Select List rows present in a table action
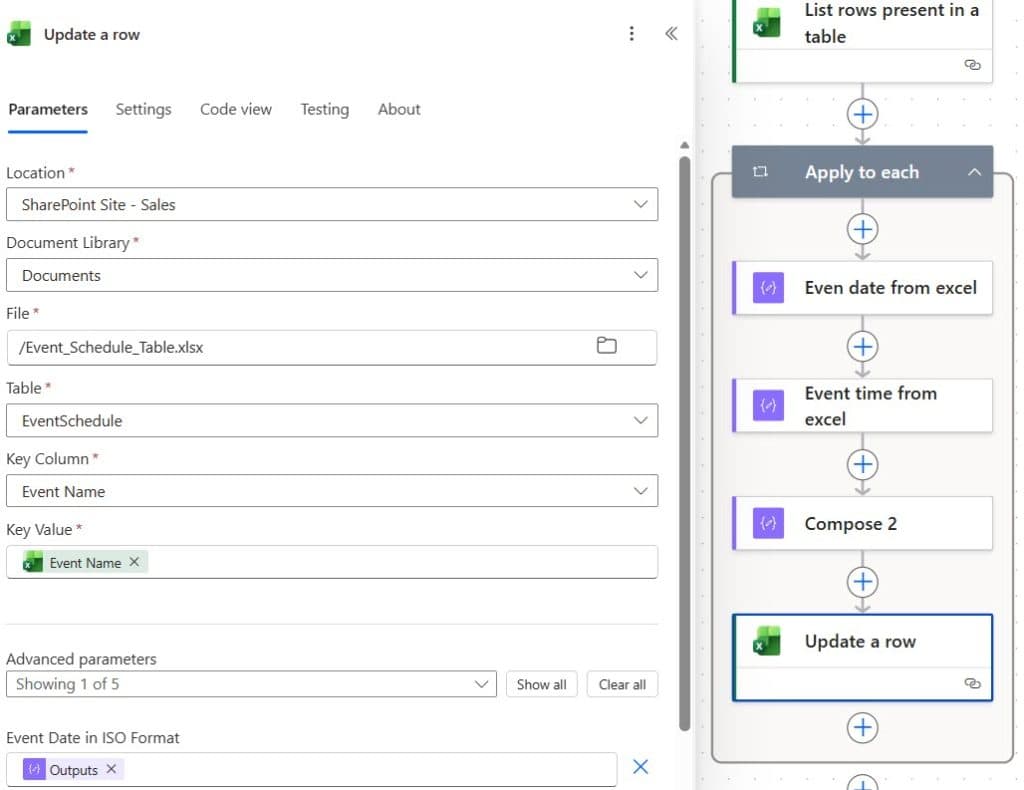 point(862,39)
